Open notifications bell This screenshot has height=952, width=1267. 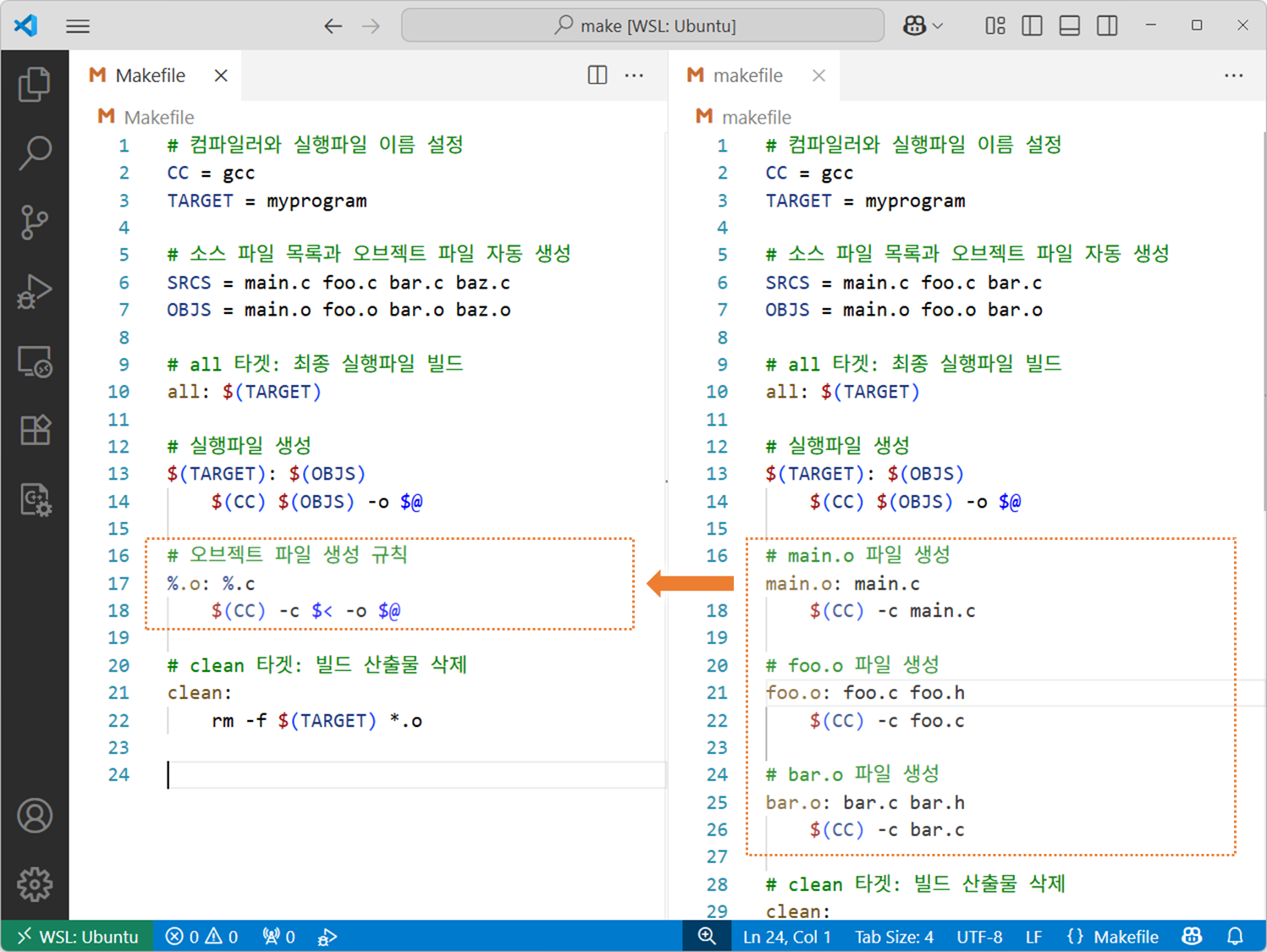point(1235,936)
